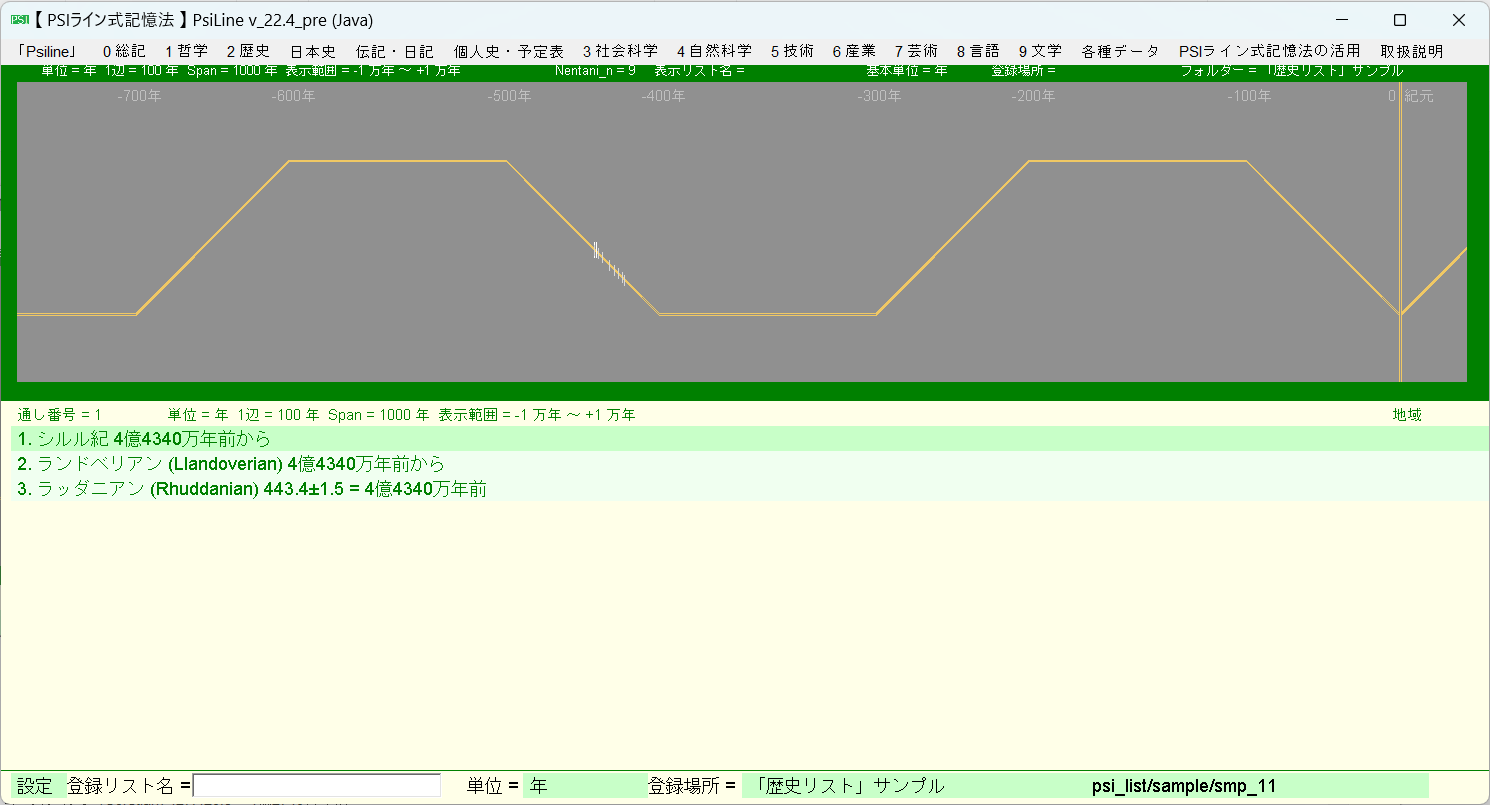Click the フォルダー = 「歴史リスト」サンプル header text
This screenshot has height=805, width=1490.
[1291, 71]
